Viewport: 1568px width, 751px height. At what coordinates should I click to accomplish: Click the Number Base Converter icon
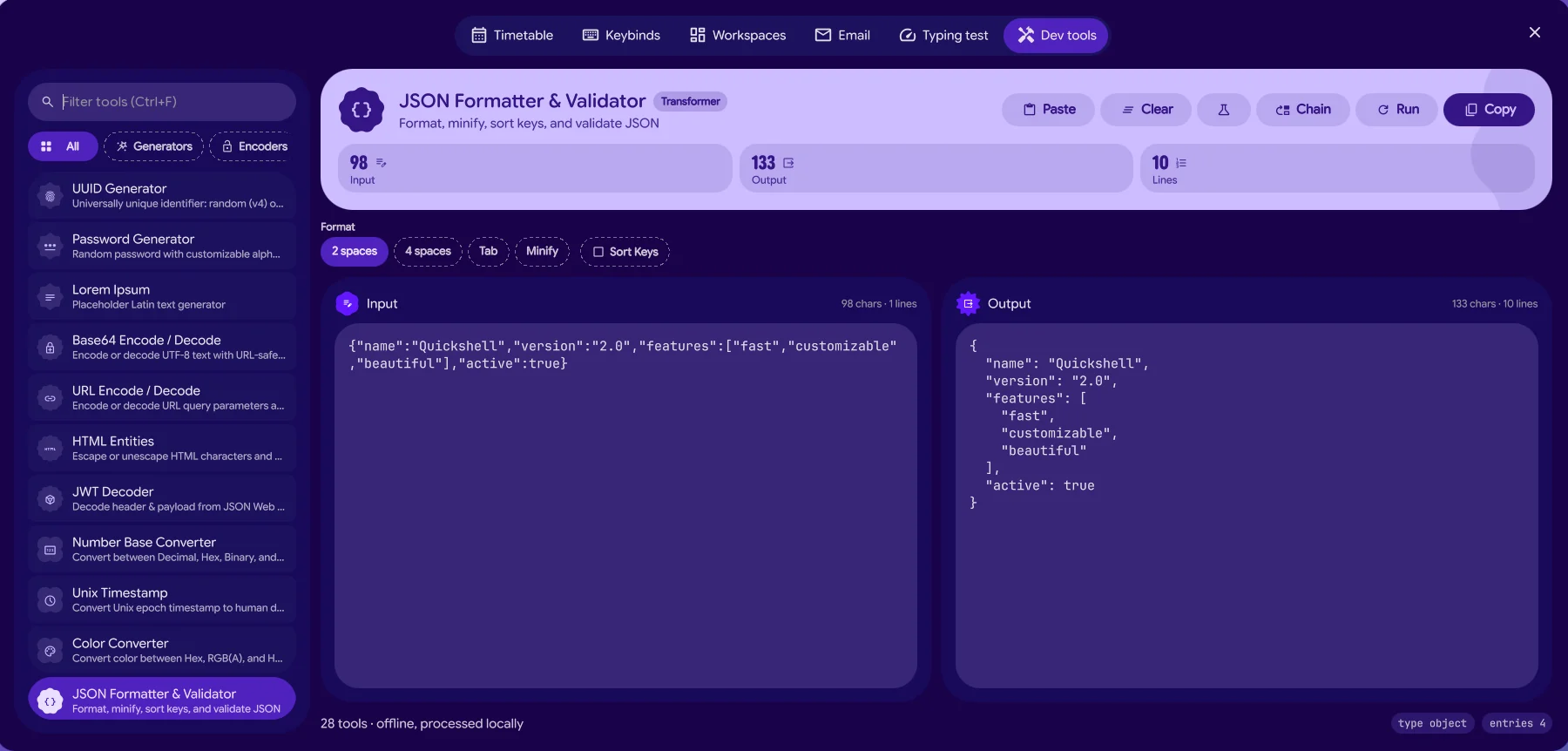[x=51, y=550]
